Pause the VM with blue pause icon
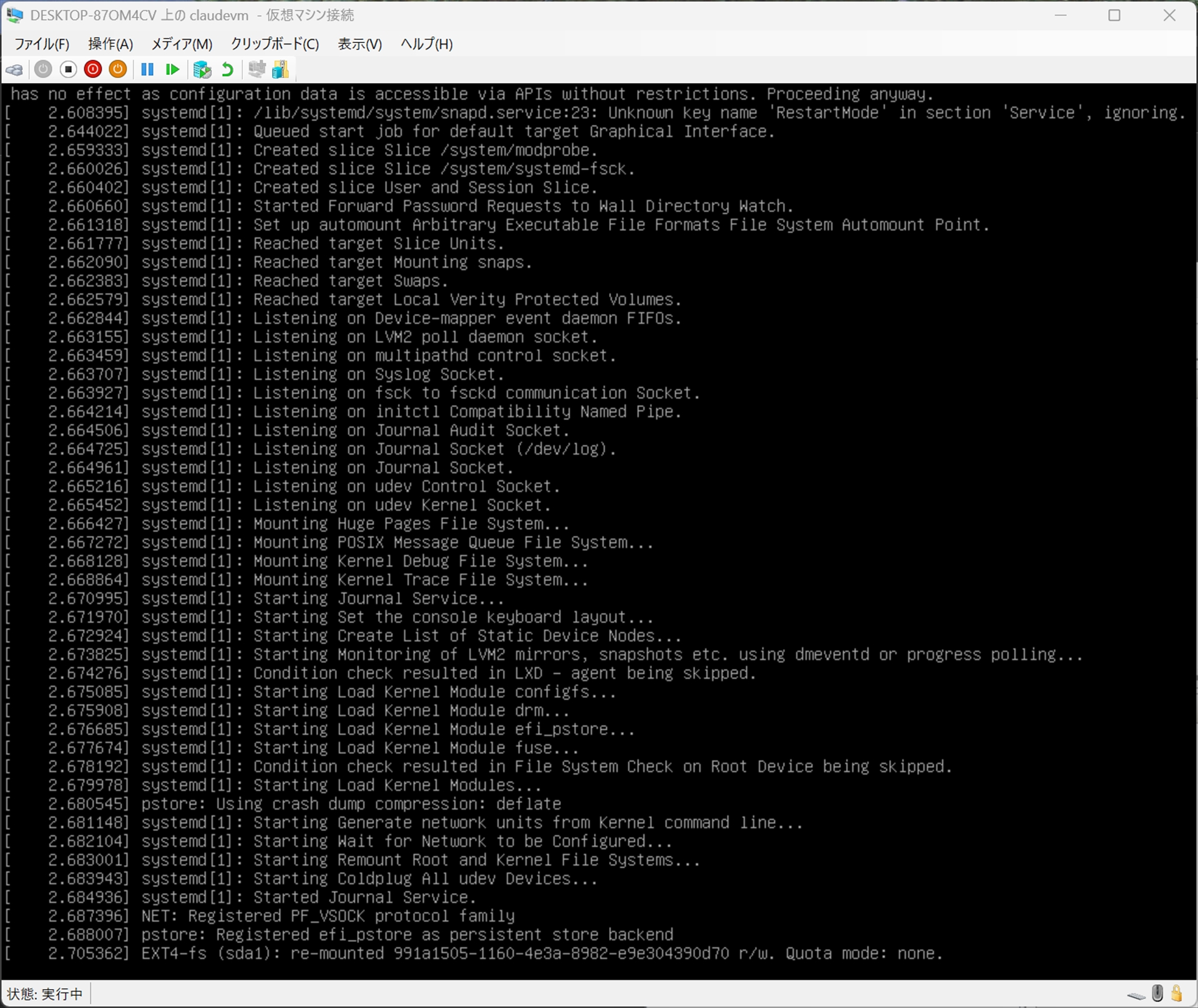 click(x=147, y=69)
